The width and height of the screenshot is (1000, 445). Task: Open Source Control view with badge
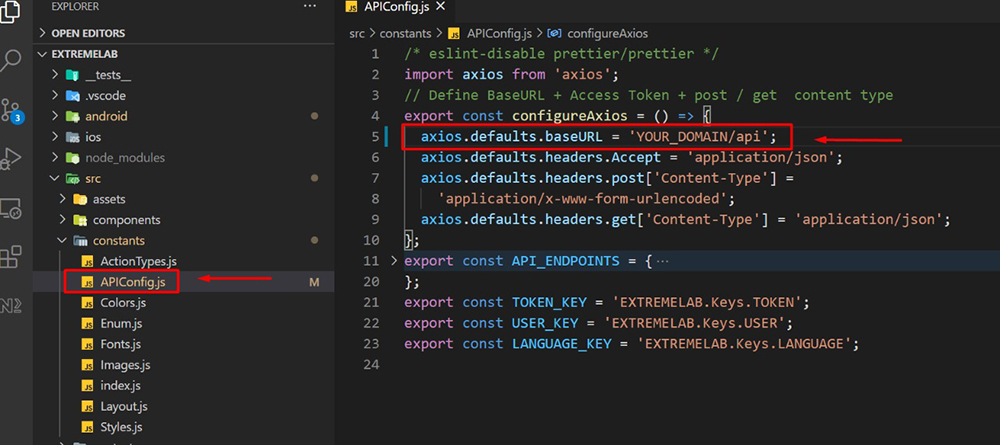[12, 108]
